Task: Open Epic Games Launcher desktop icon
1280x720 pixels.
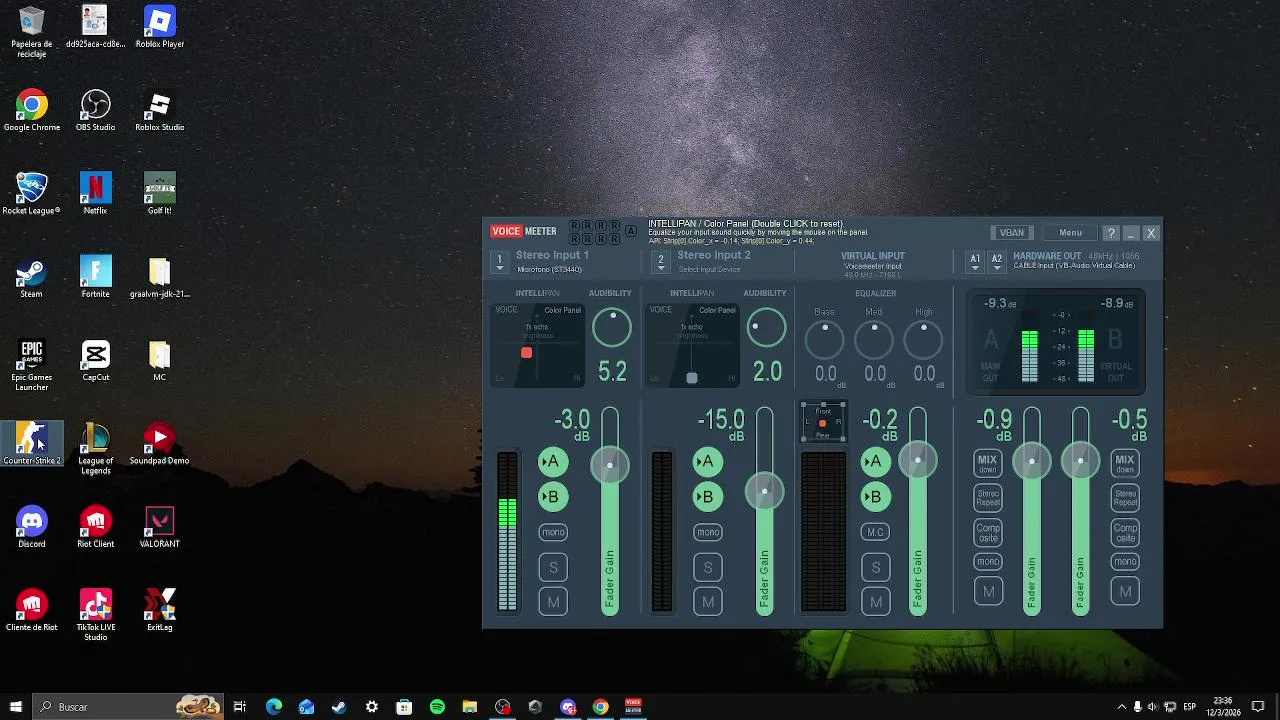Action: click(32, 365)
